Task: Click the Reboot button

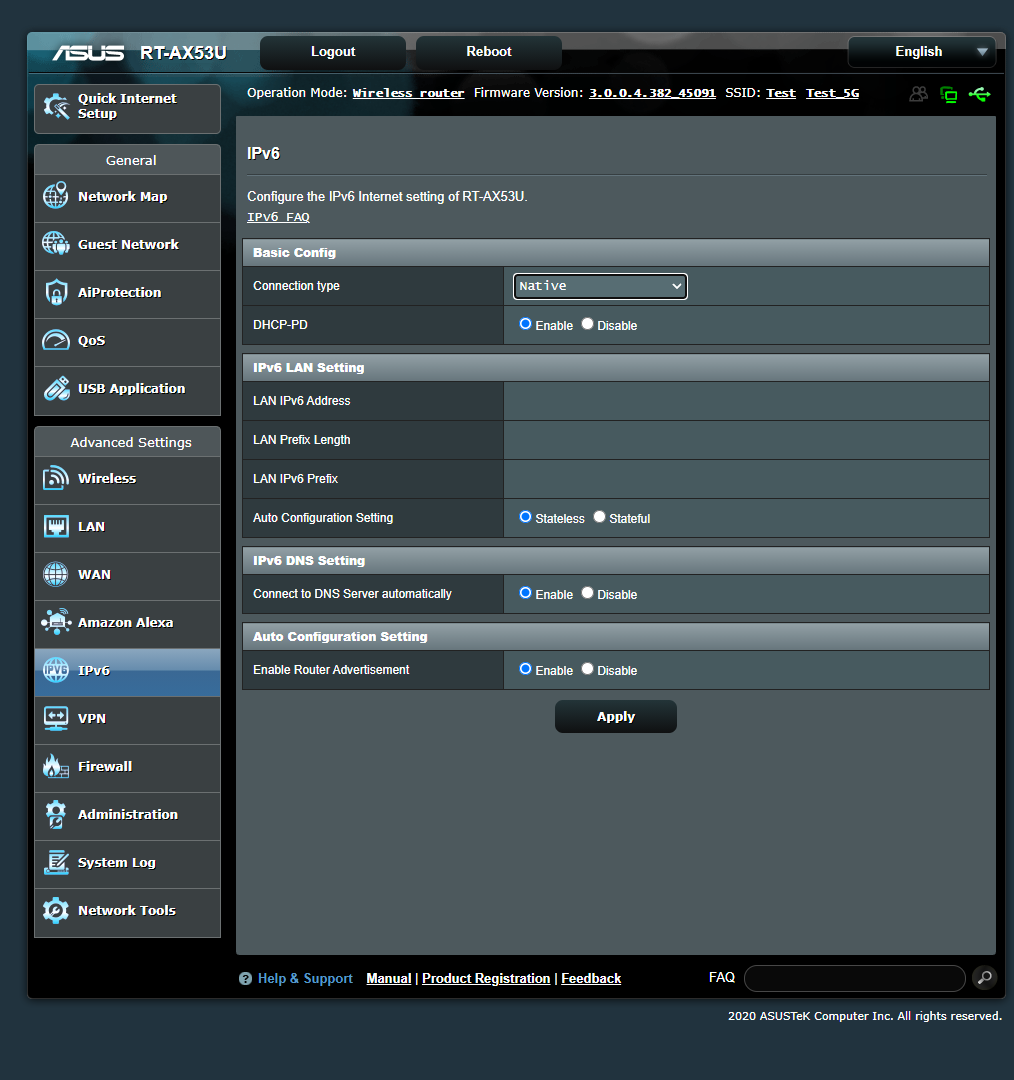Action: pos(488,52)
